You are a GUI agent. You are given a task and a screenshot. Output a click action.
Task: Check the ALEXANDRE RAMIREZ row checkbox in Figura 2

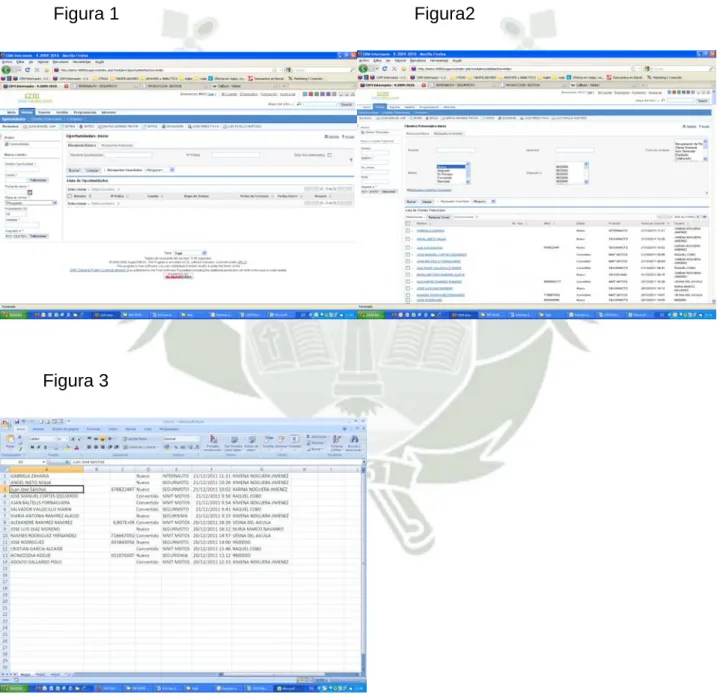point(408,282)
